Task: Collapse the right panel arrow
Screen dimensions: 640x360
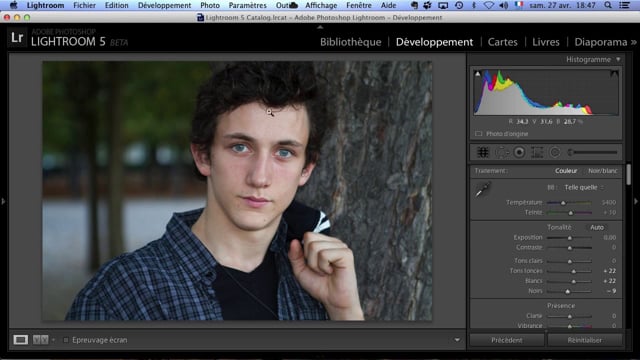Action: tap(636, 201)
